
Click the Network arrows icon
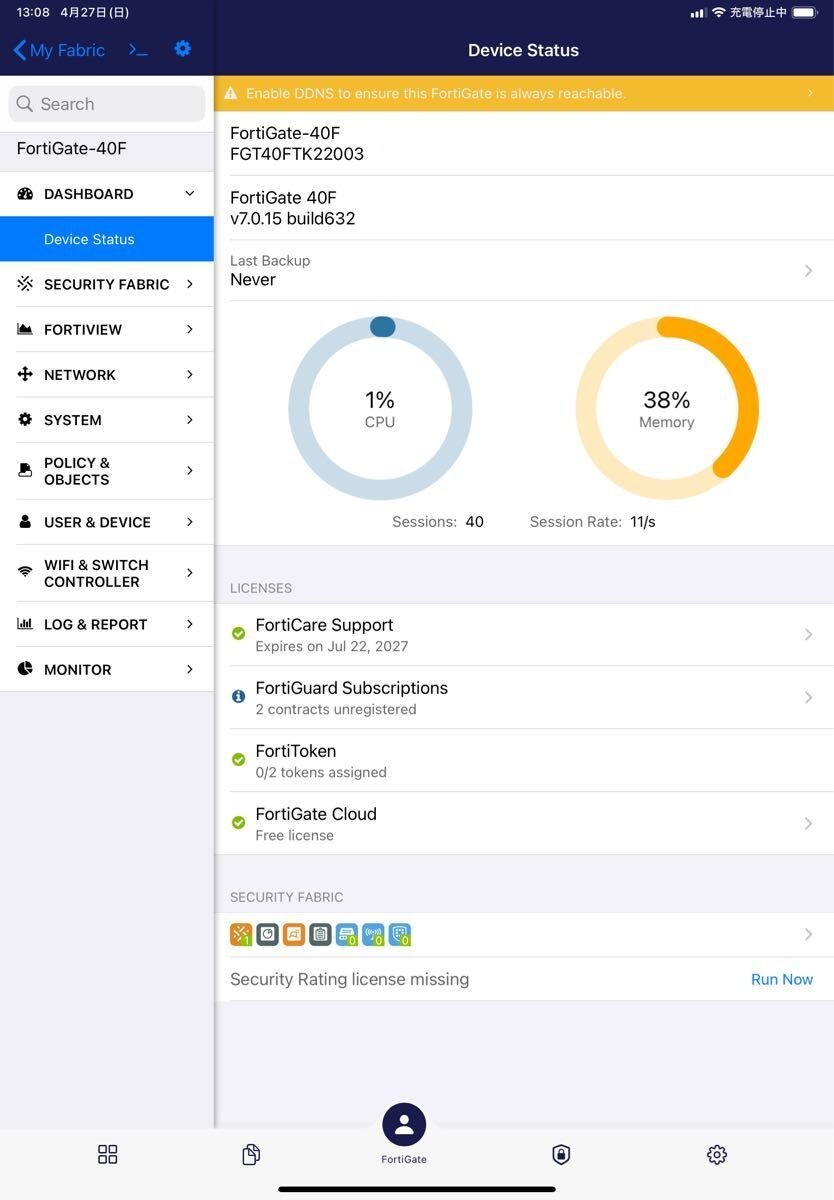pyautogui.click(x=26, y=374)
